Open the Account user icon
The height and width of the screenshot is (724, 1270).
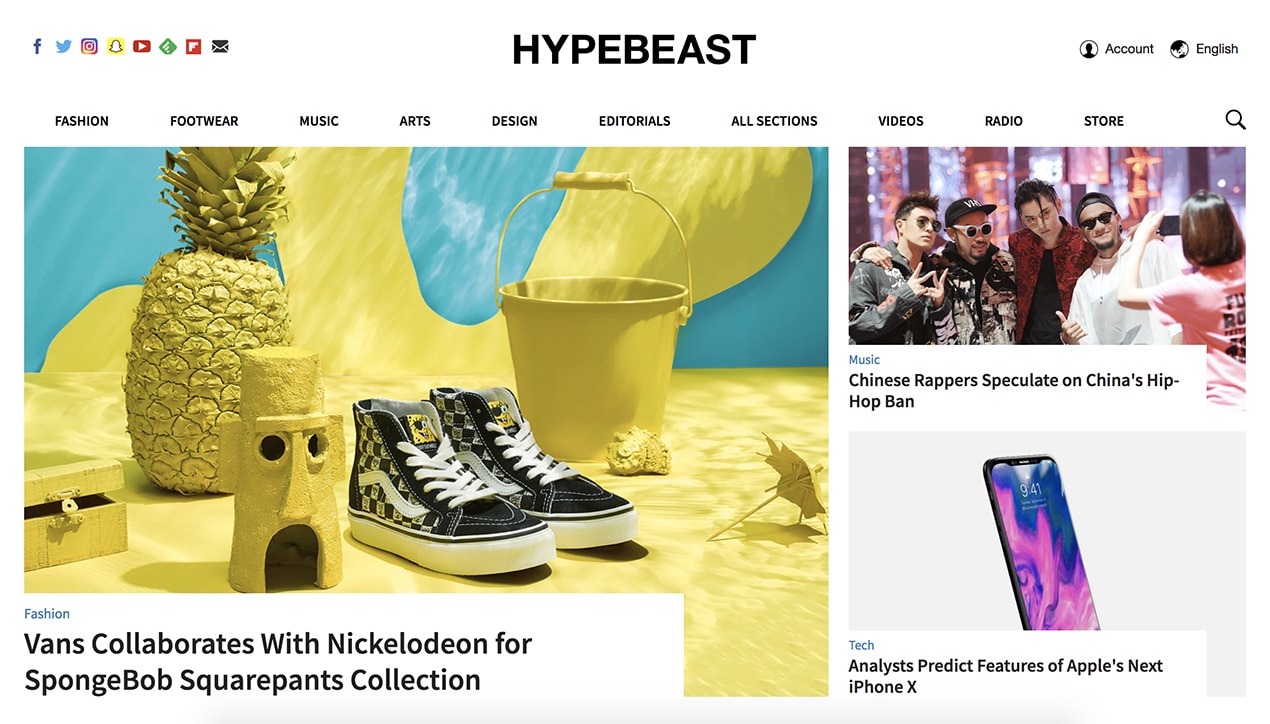click(x=1089, y=49)
